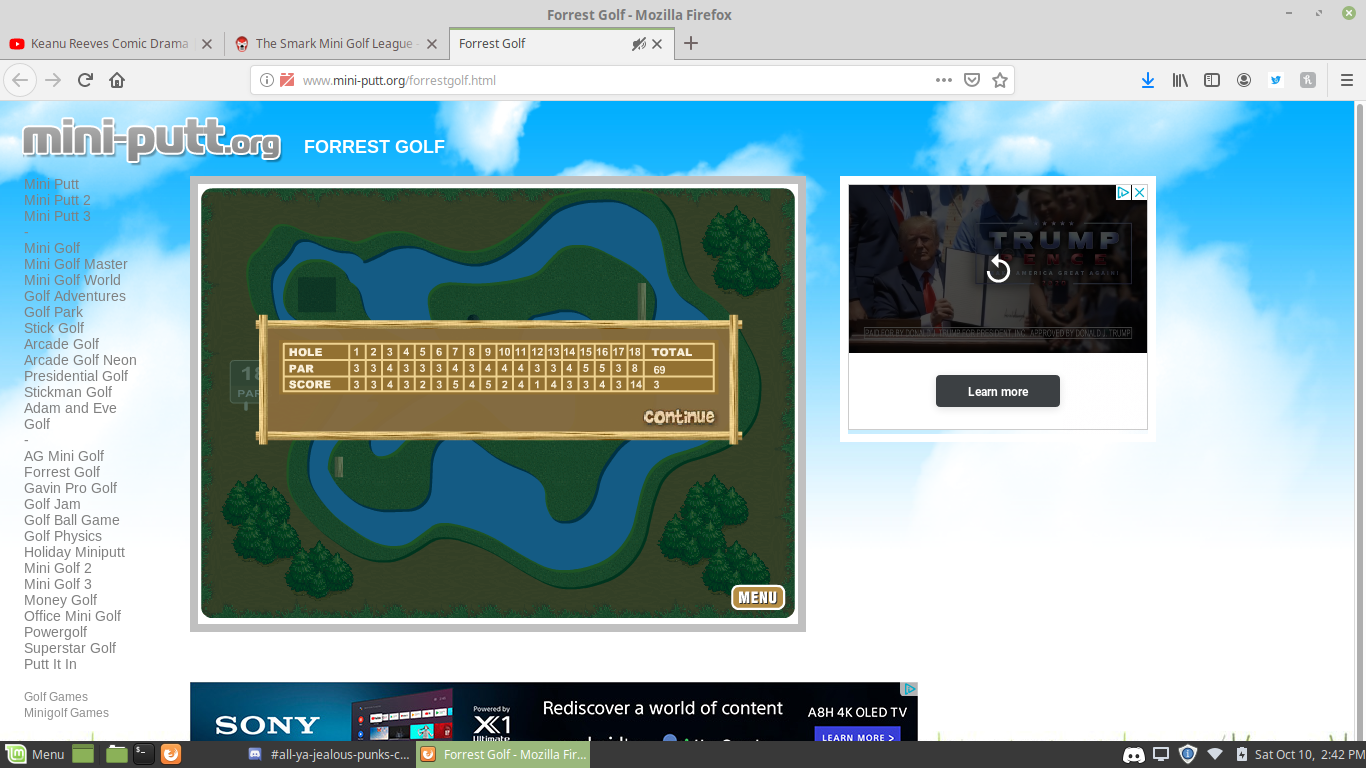
Task: Toggle mute on the Forrest Golf tab
Action: click(638, 44)
